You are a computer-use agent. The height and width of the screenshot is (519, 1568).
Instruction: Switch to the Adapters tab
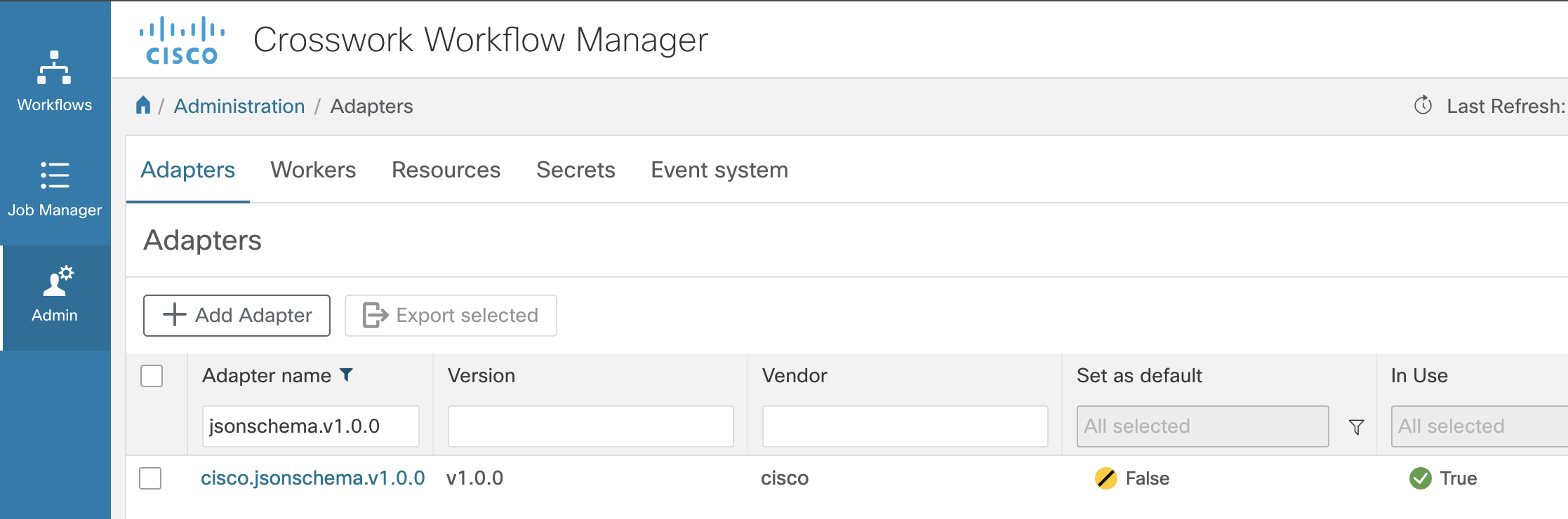[x=187, y=170]
